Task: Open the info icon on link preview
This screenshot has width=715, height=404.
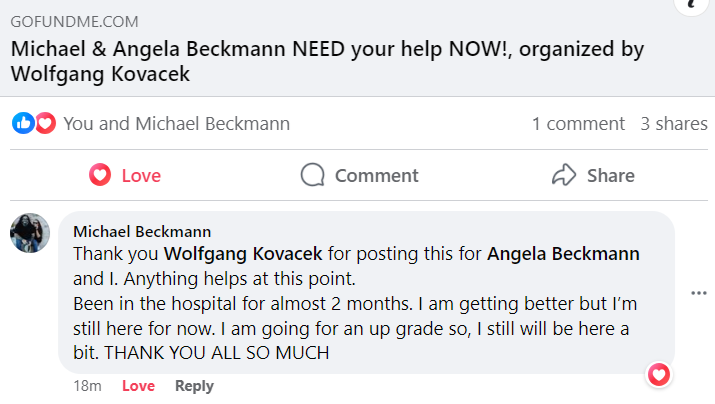Action: (x=692, y=5)
